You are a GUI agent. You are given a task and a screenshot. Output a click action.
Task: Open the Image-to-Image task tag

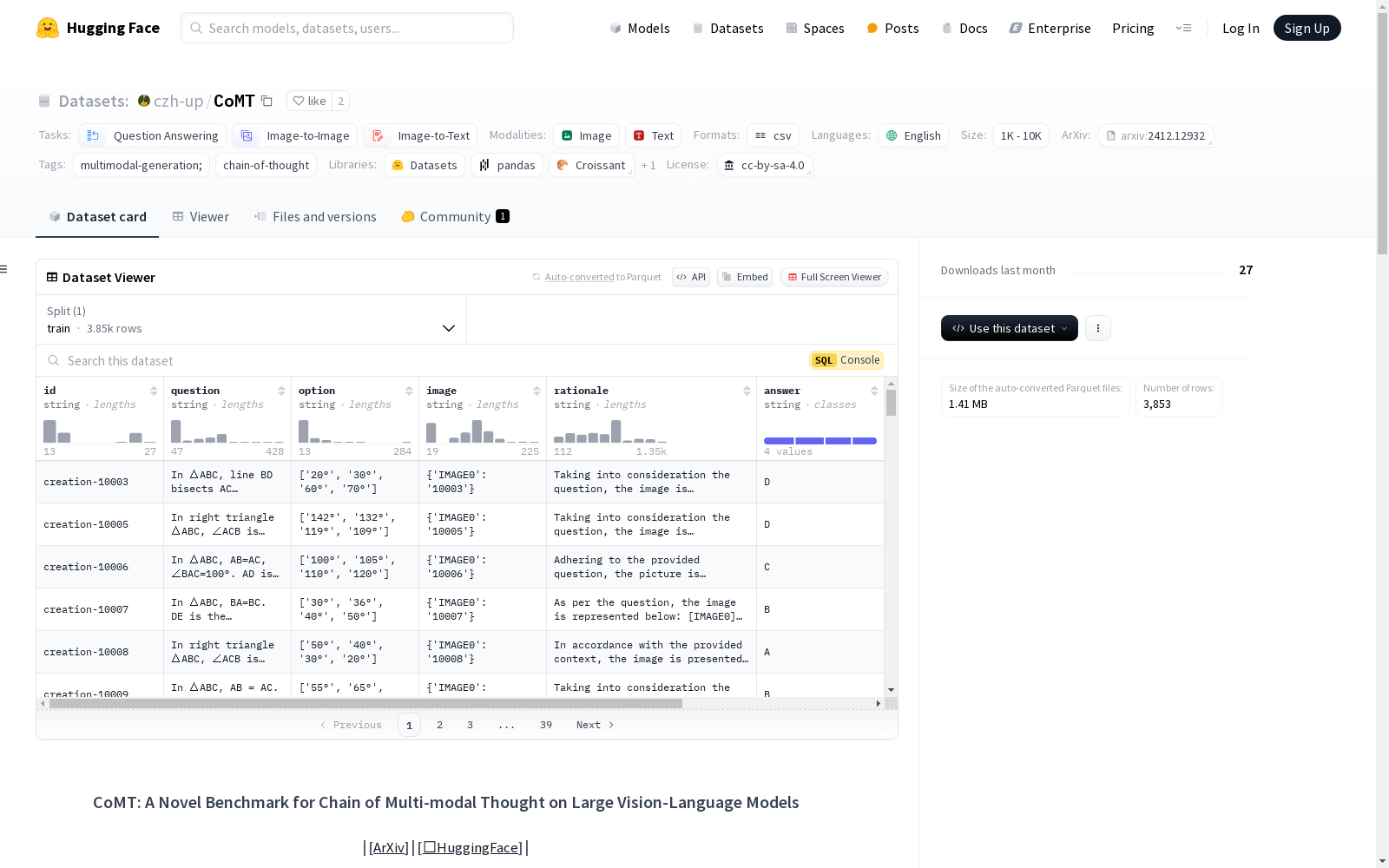click(295, 135)
